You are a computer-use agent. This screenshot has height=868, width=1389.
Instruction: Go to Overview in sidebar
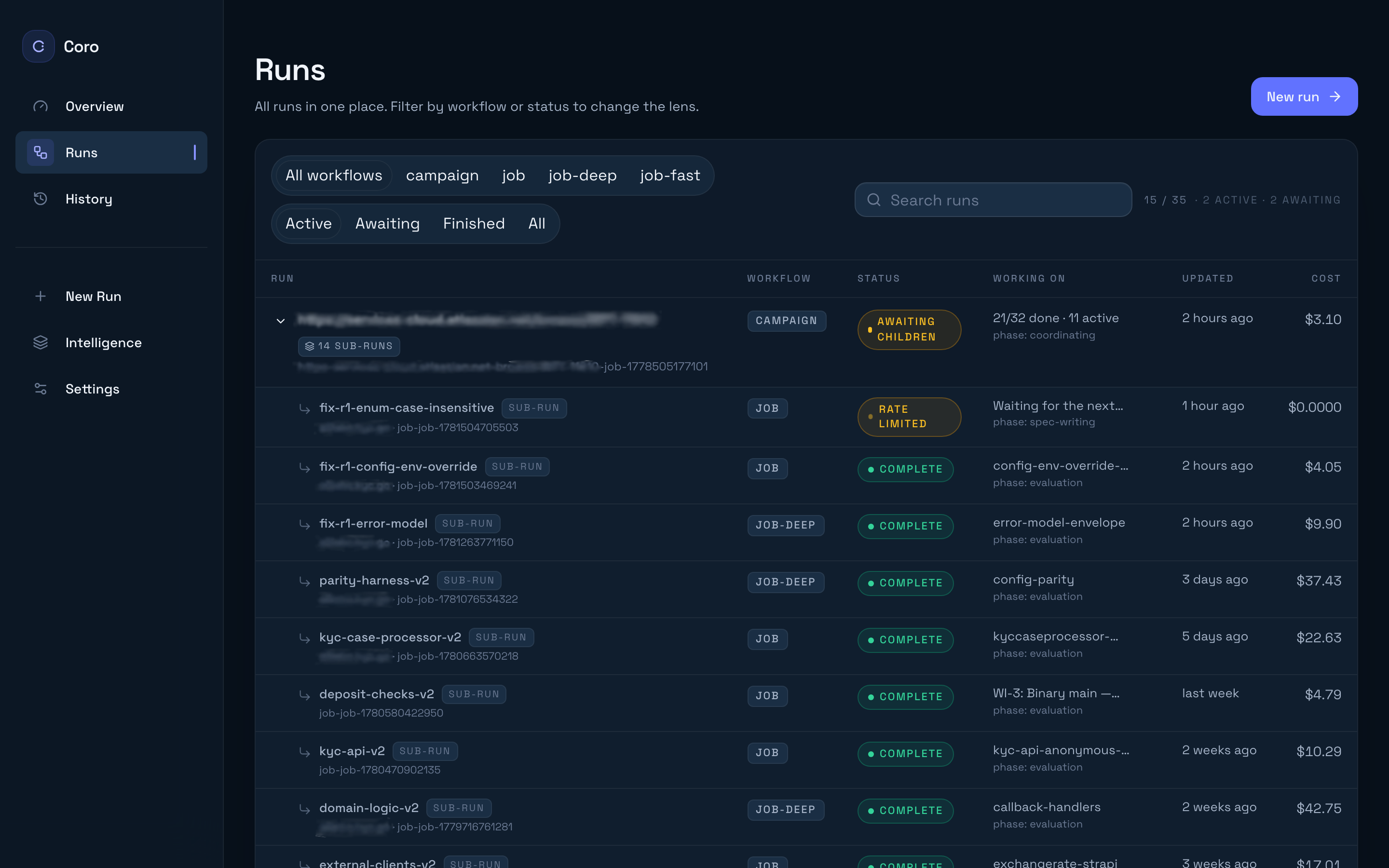111,106
